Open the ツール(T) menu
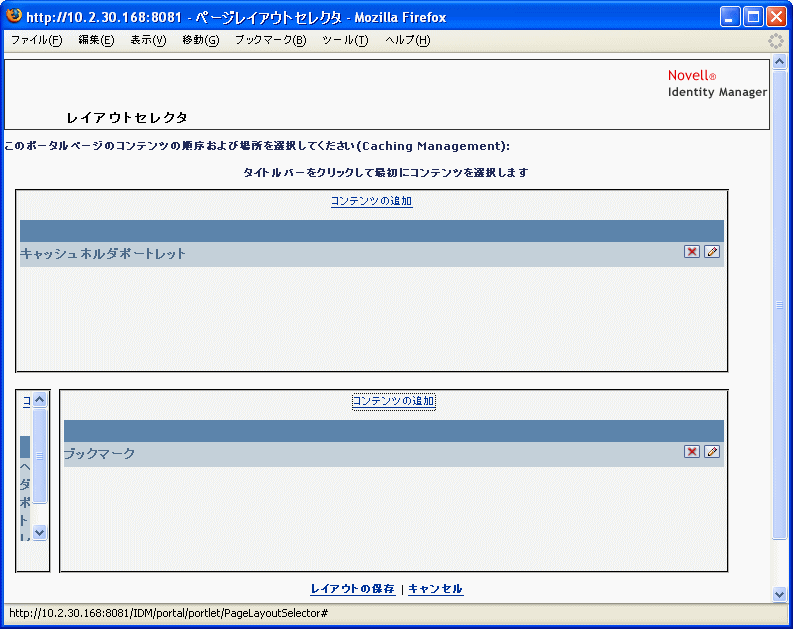Screen dimensions: 793x629 click(x=345, y=40)
